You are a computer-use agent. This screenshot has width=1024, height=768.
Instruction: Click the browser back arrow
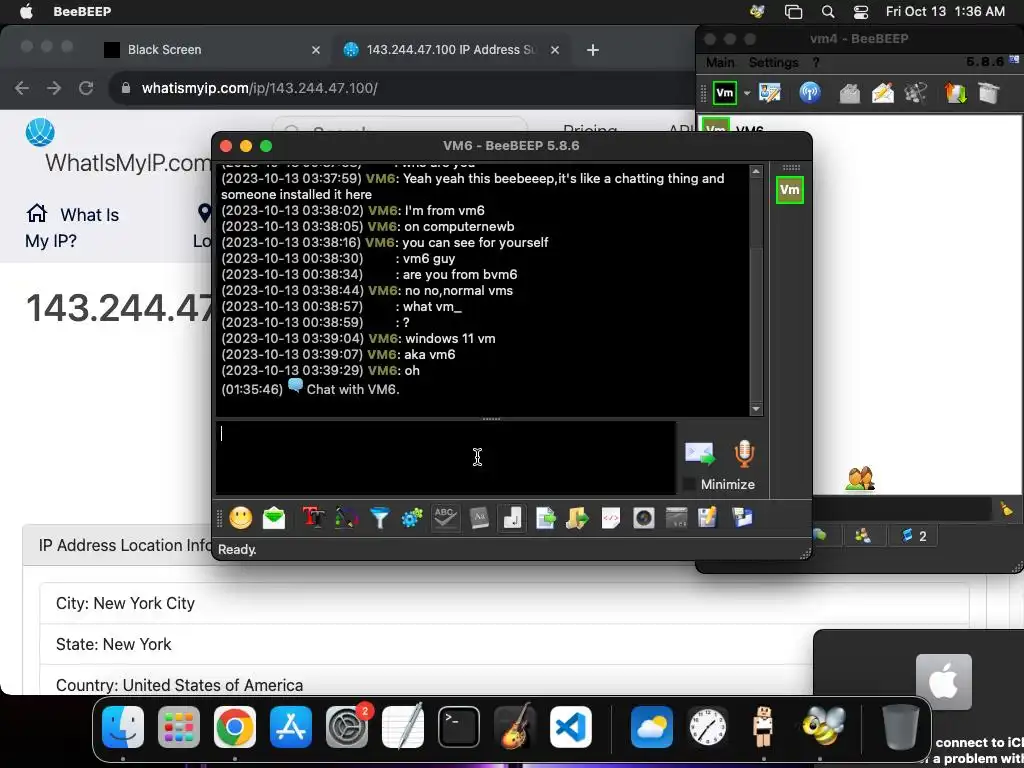(22, 88)
